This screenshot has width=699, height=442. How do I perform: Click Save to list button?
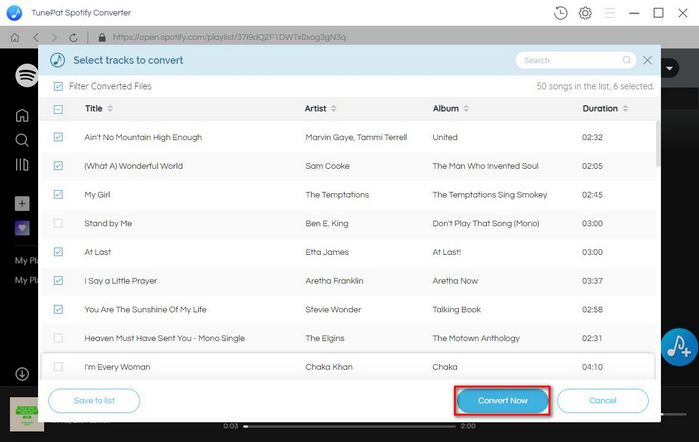(94, 401)
